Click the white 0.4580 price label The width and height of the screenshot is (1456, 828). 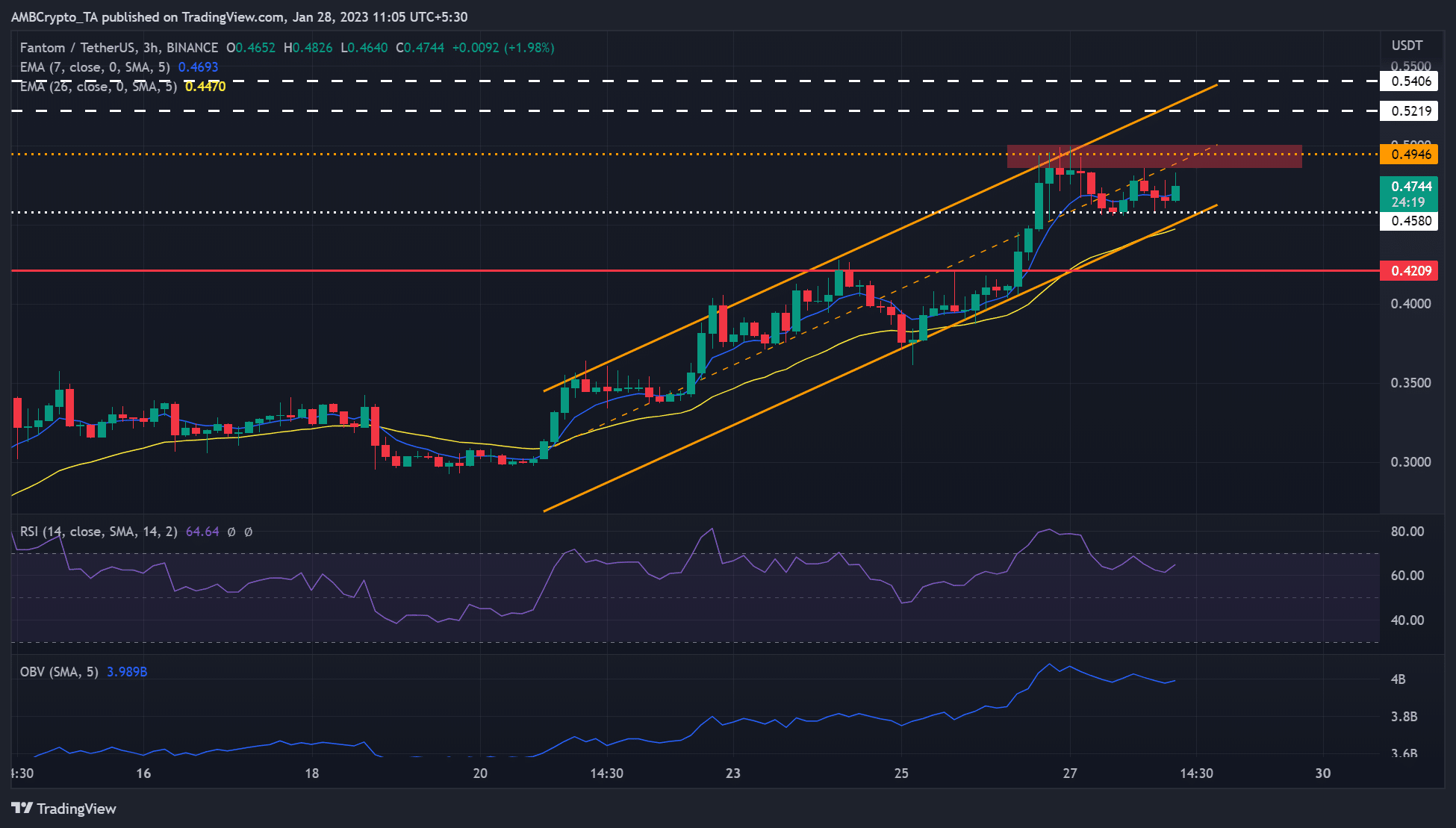click(x=1408, y=221)
